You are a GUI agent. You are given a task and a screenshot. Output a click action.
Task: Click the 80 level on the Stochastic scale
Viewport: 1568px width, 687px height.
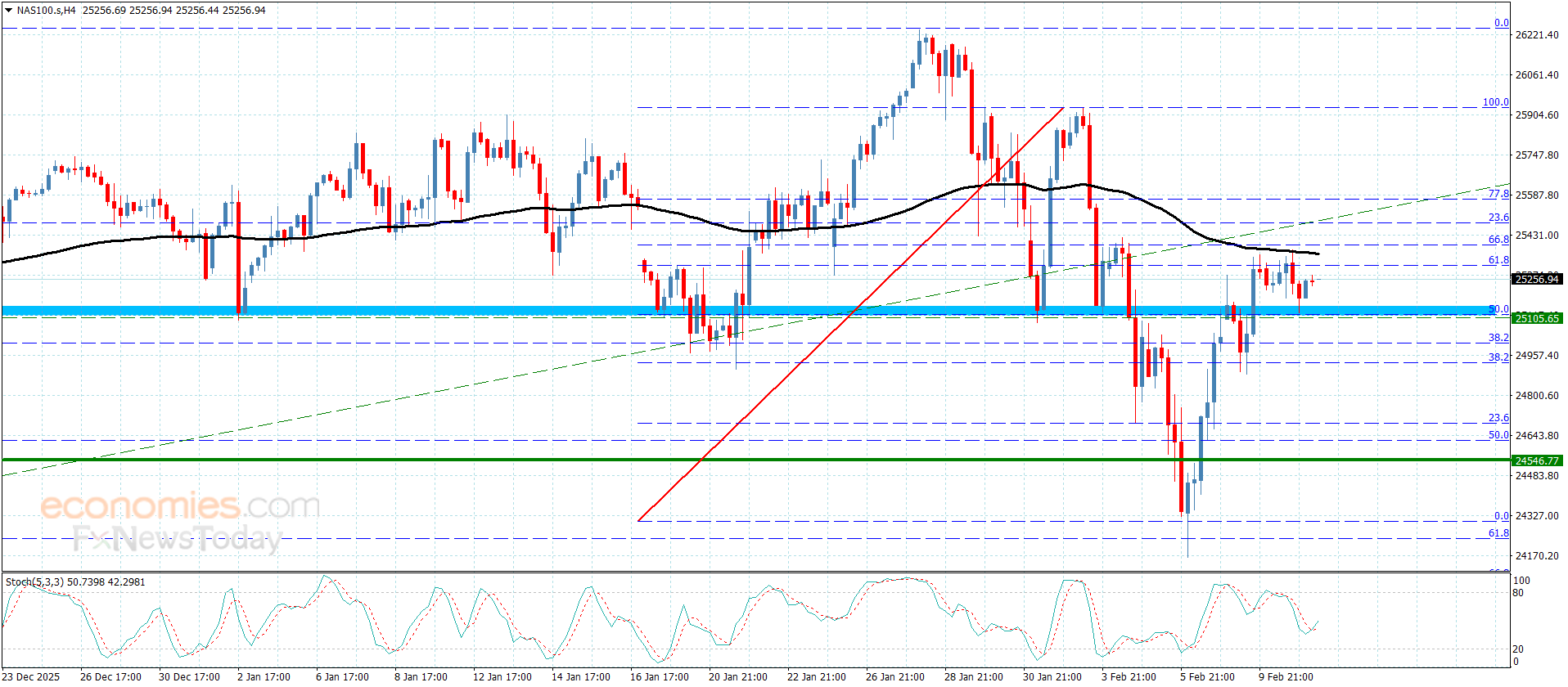click(x=1518, y=593)
